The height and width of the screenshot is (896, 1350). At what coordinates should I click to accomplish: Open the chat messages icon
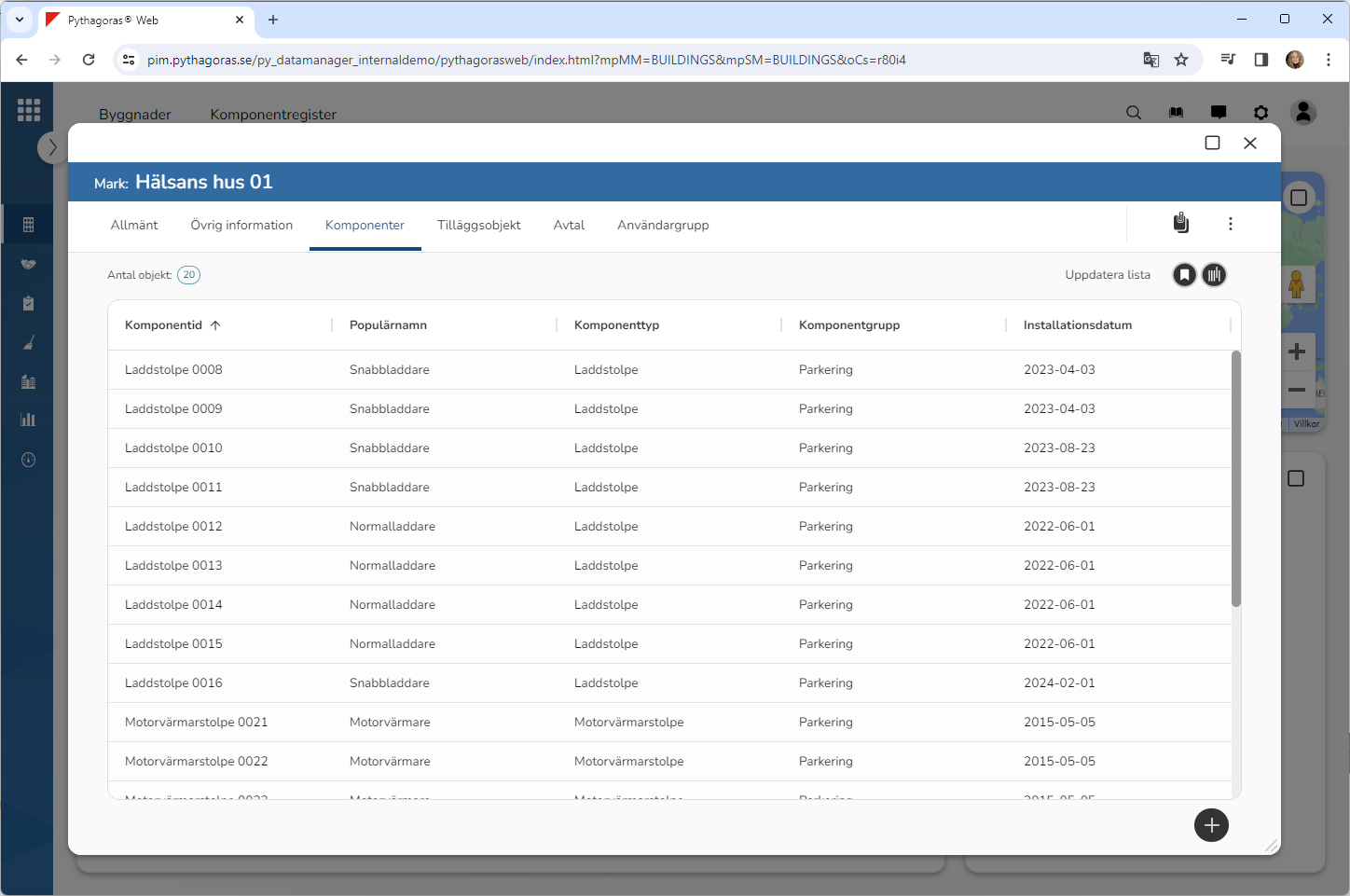pyautogui.click(x=1219, y=113)
